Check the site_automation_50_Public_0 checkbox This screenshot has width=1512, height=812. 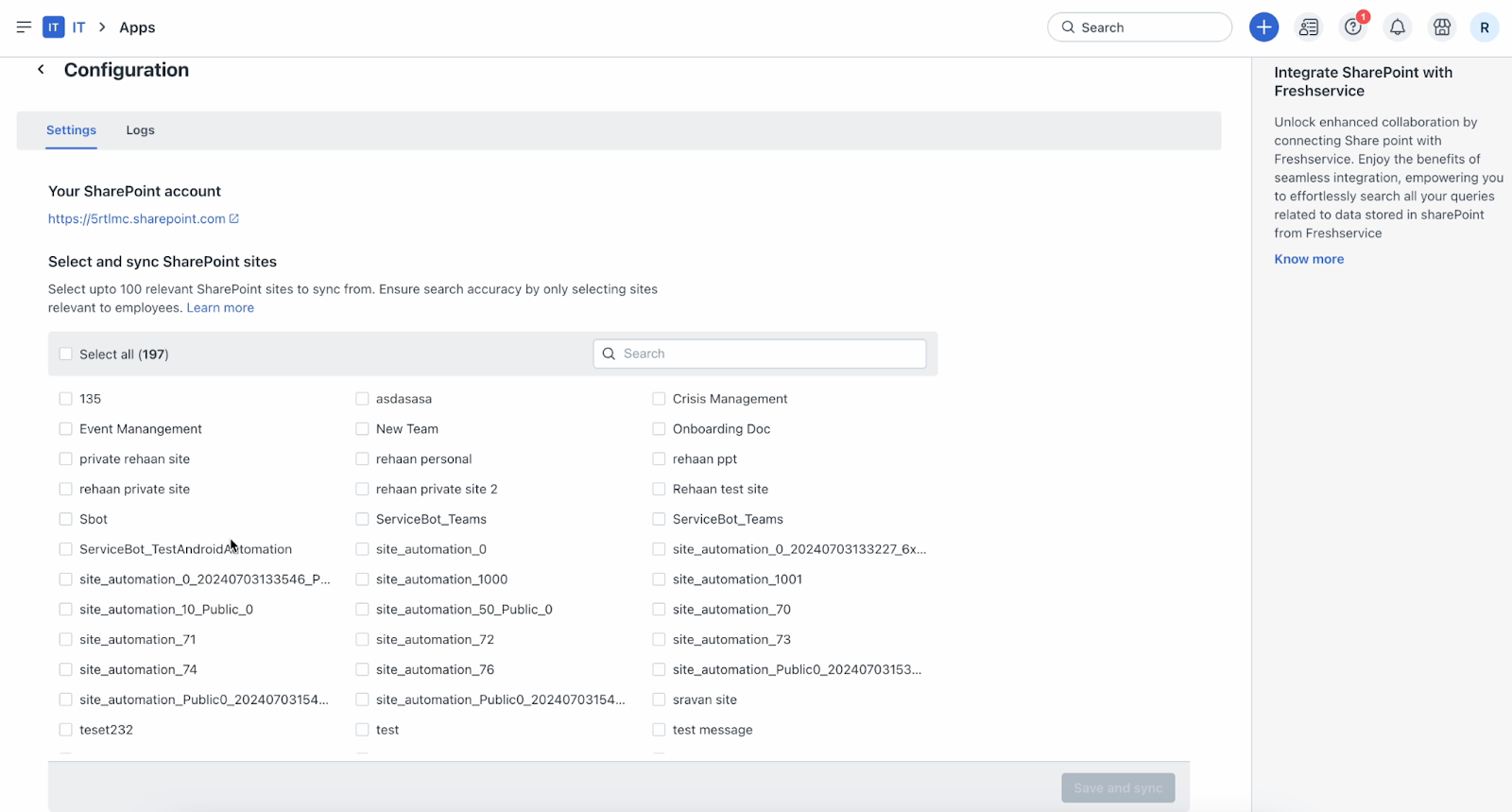362,610
